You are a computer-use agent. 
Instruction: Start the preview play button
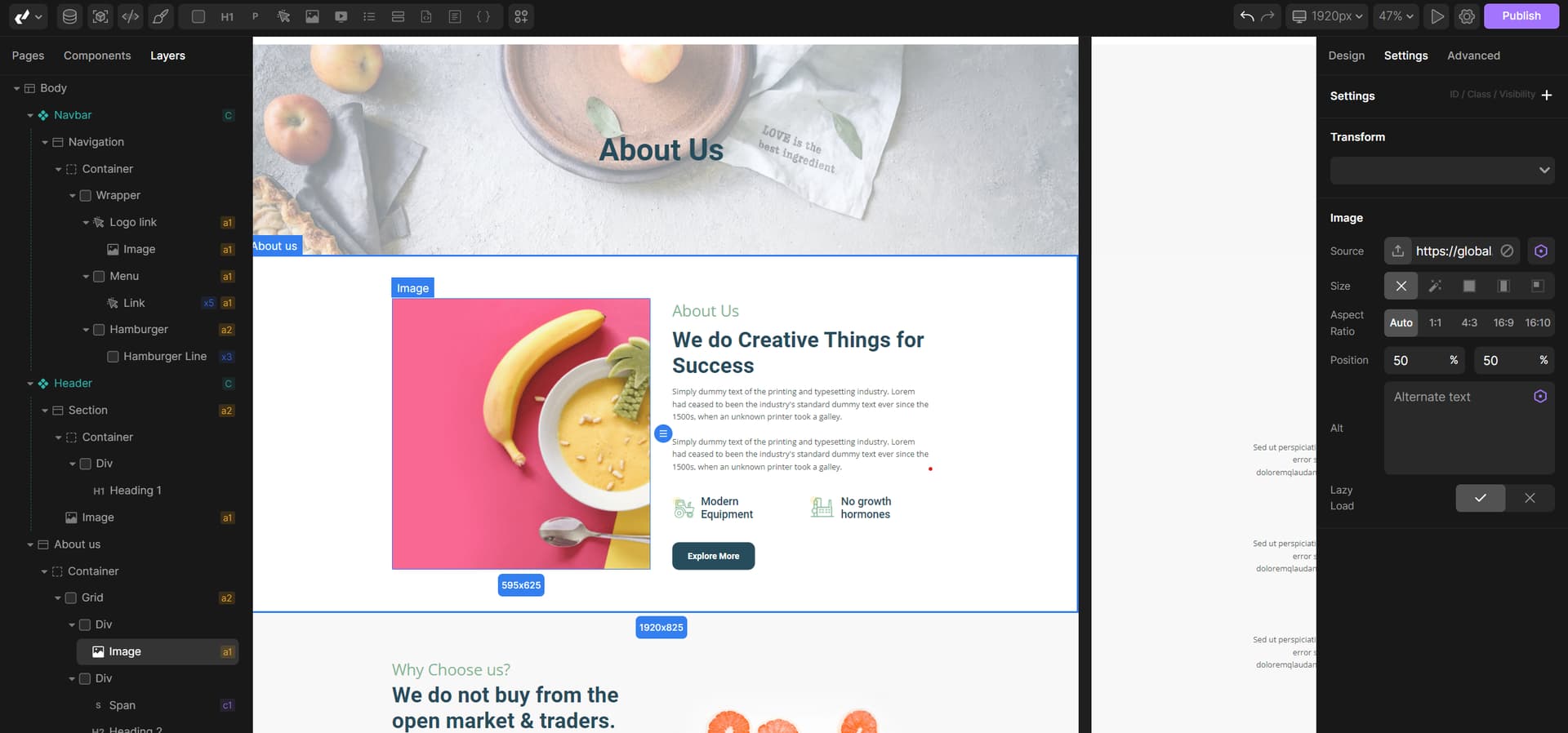(x=1437, y=16)
